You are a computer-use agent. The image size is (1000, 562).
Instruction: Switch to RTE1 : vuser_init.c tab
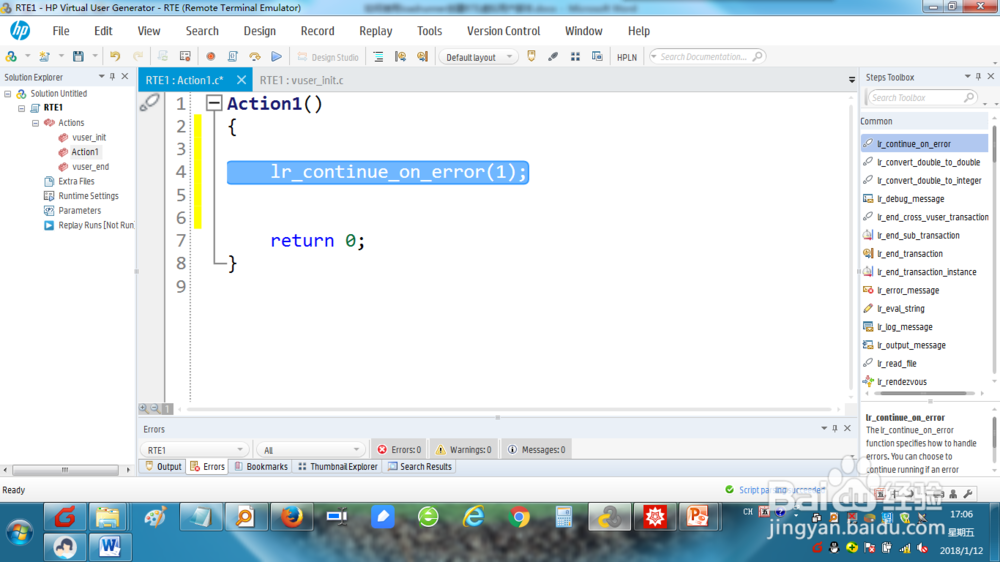[x=301, y=80]
